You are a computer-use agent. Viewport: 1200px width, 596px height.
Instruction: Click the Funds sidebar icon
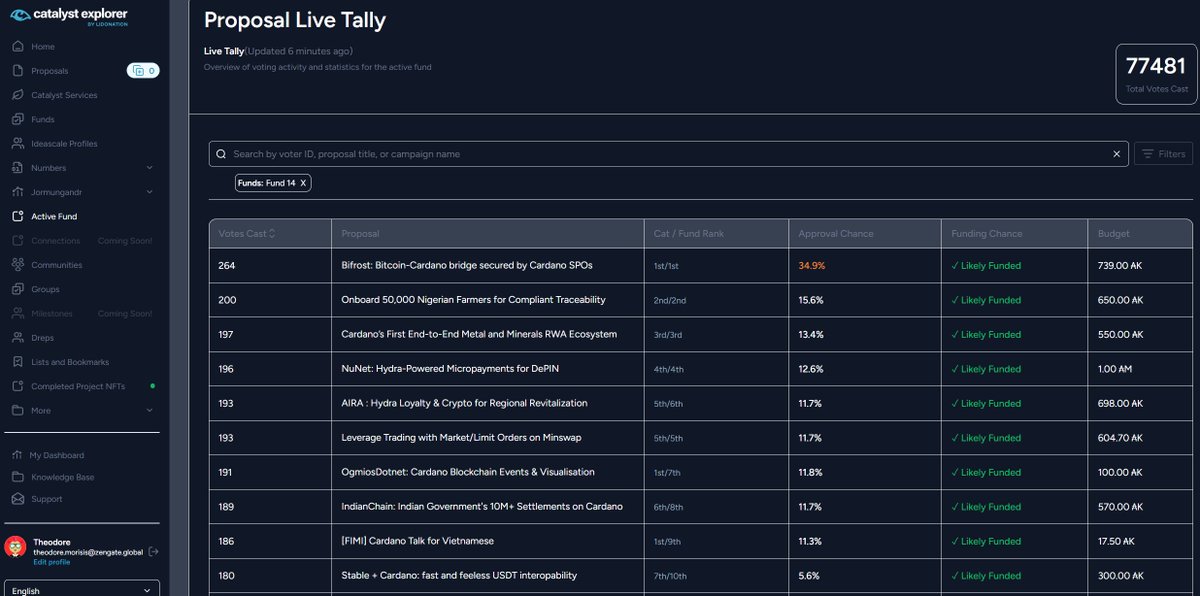(x=17, y=119)
